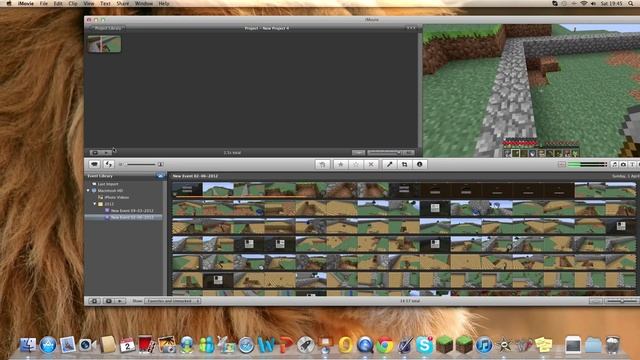Open Stickies notes in the Dock
The height and width of the screenshot is (360, 640).
pyautogui.click(x=543, y=345)
